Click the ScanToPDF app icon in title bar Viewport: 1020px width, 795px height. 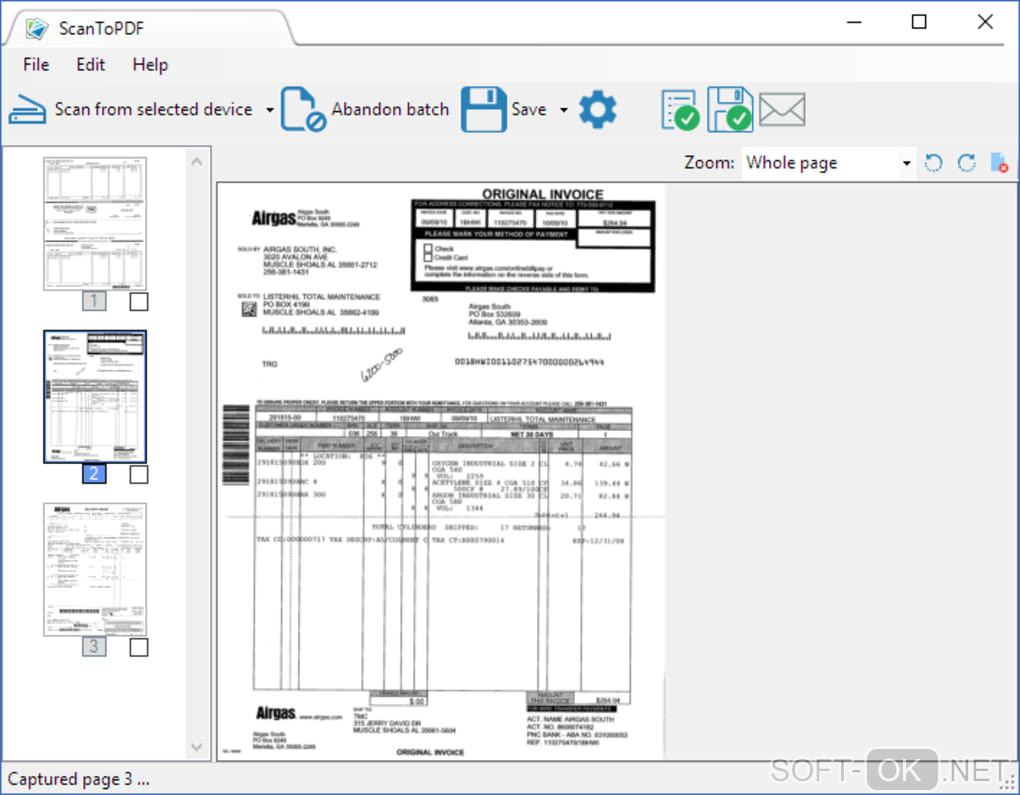(x=36, y=28)
